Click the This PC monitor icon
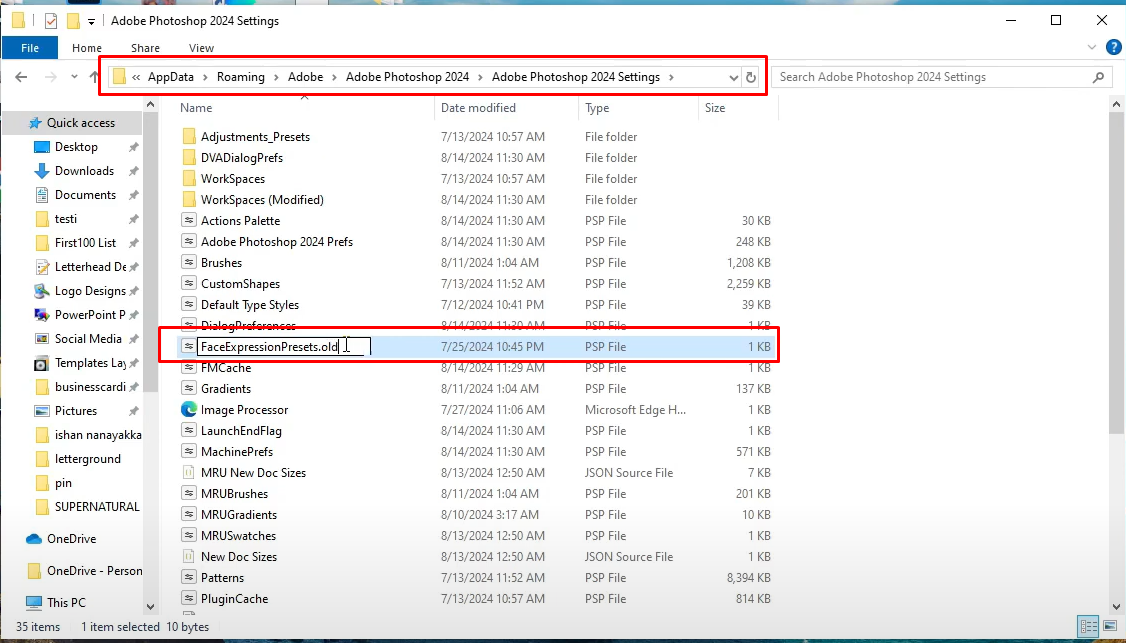 coord(34,602)
